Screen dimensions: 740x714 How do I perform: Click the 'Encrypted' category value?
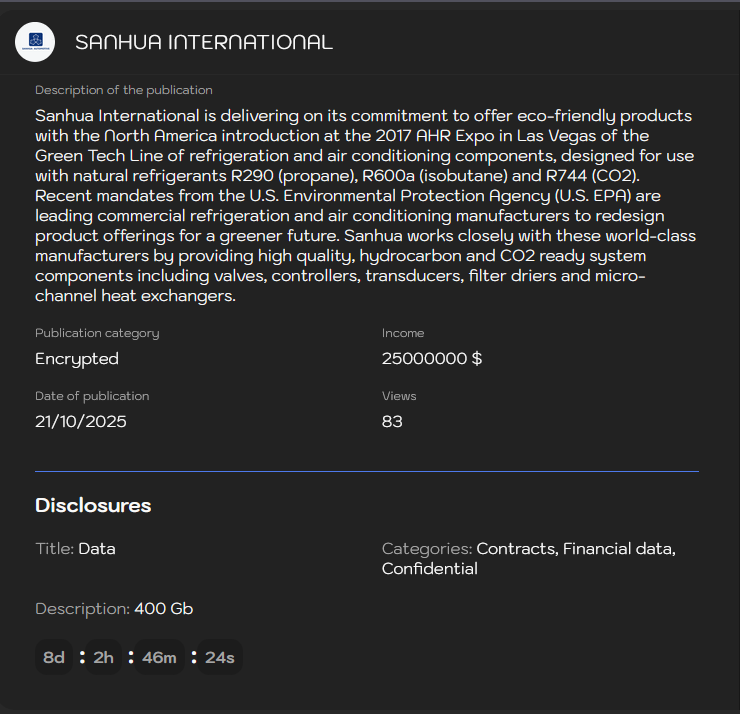click(x=77, y=359)
